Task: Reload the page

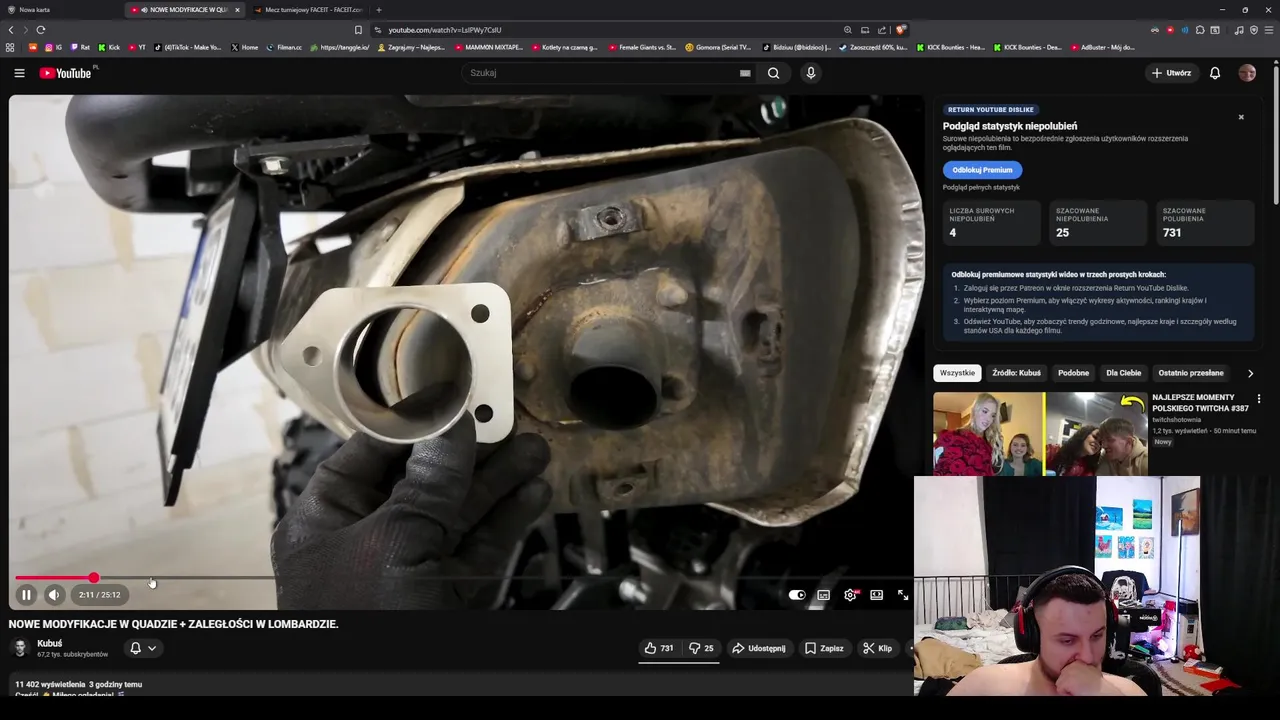Action: pos(40,30)
